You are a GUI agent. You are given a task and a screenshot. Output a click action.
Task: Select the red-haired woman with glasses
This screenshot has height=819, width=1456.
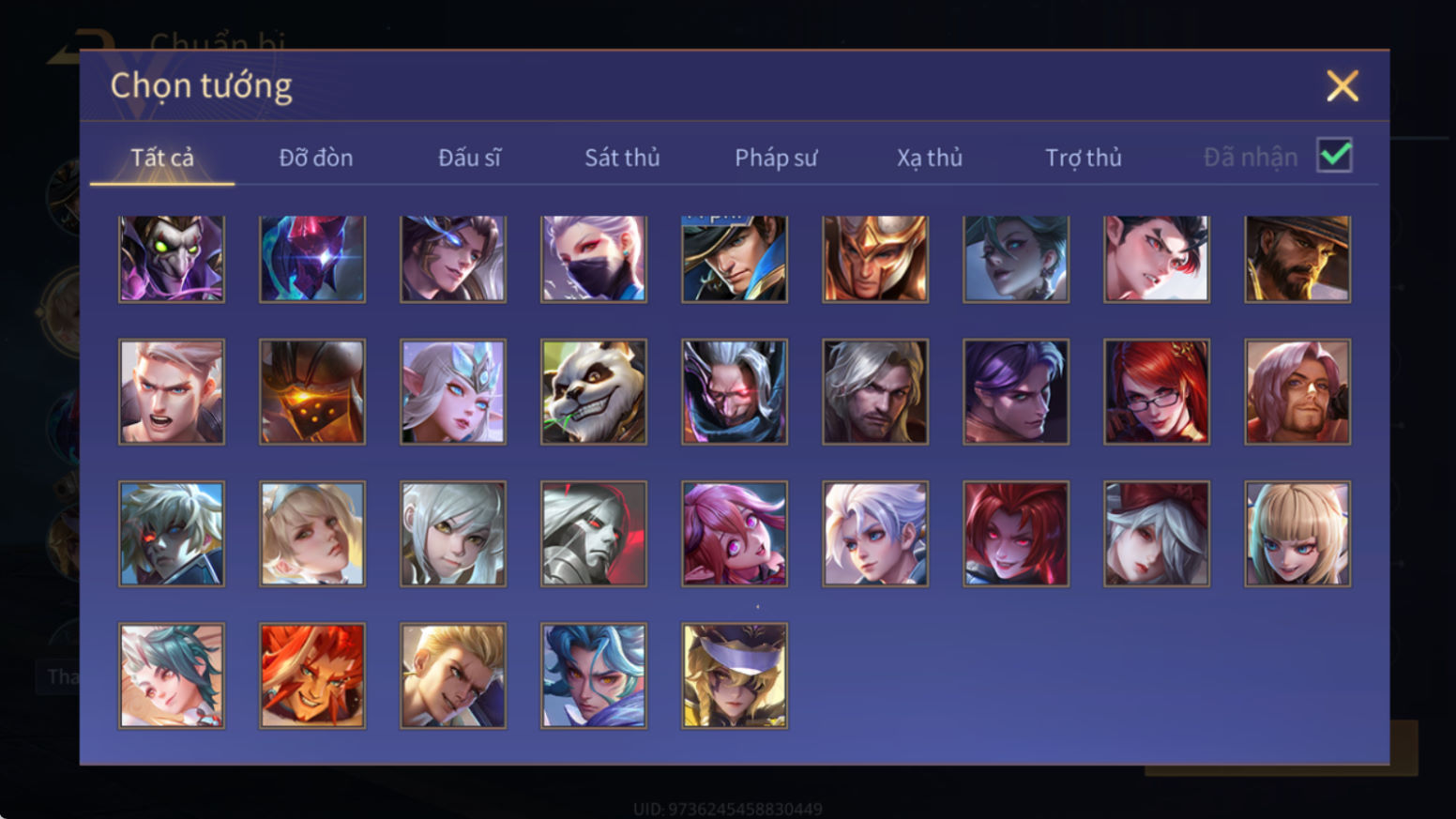1157,391
